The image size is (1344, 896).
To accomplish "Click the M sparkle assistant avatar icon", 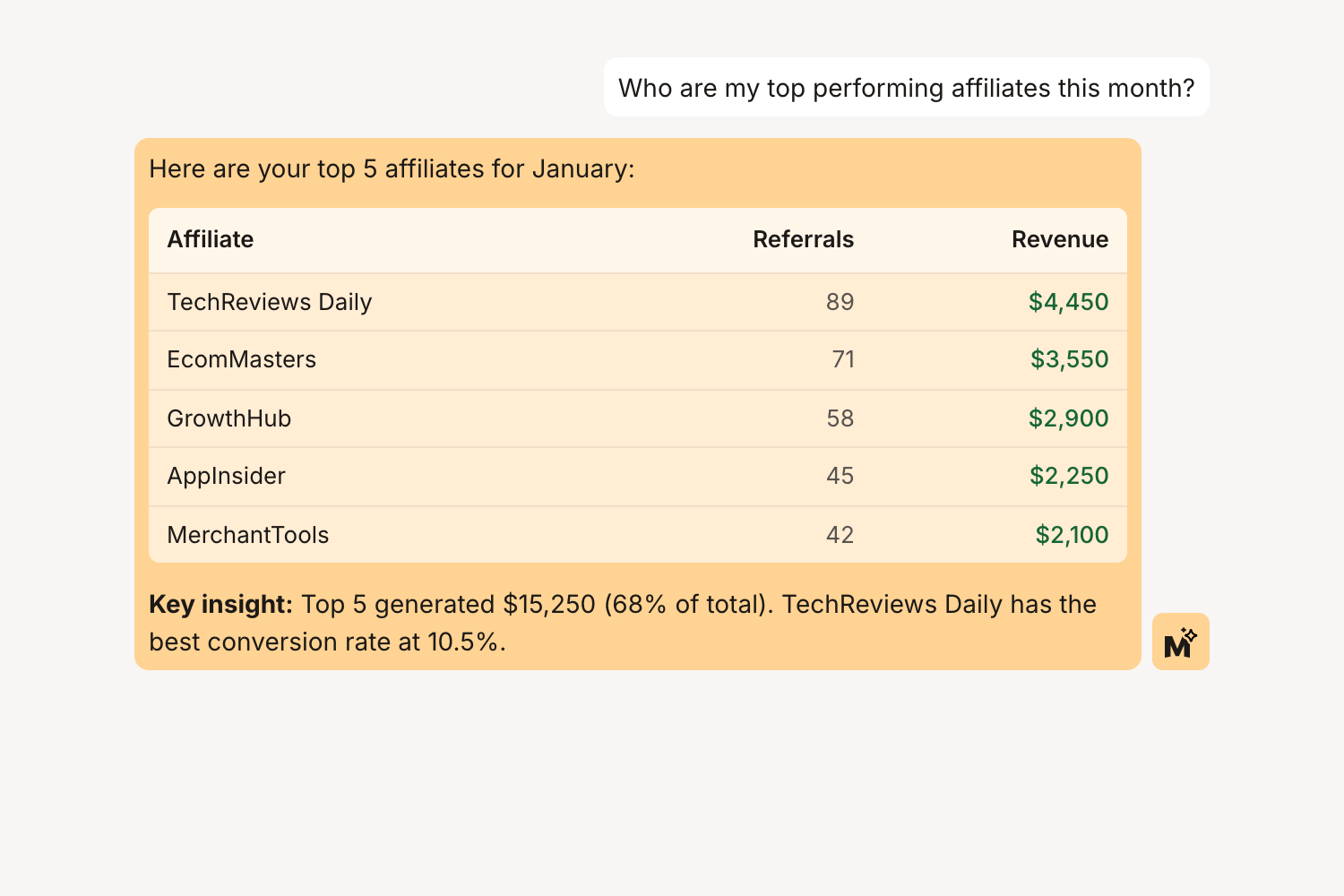I will point(1181,642).
